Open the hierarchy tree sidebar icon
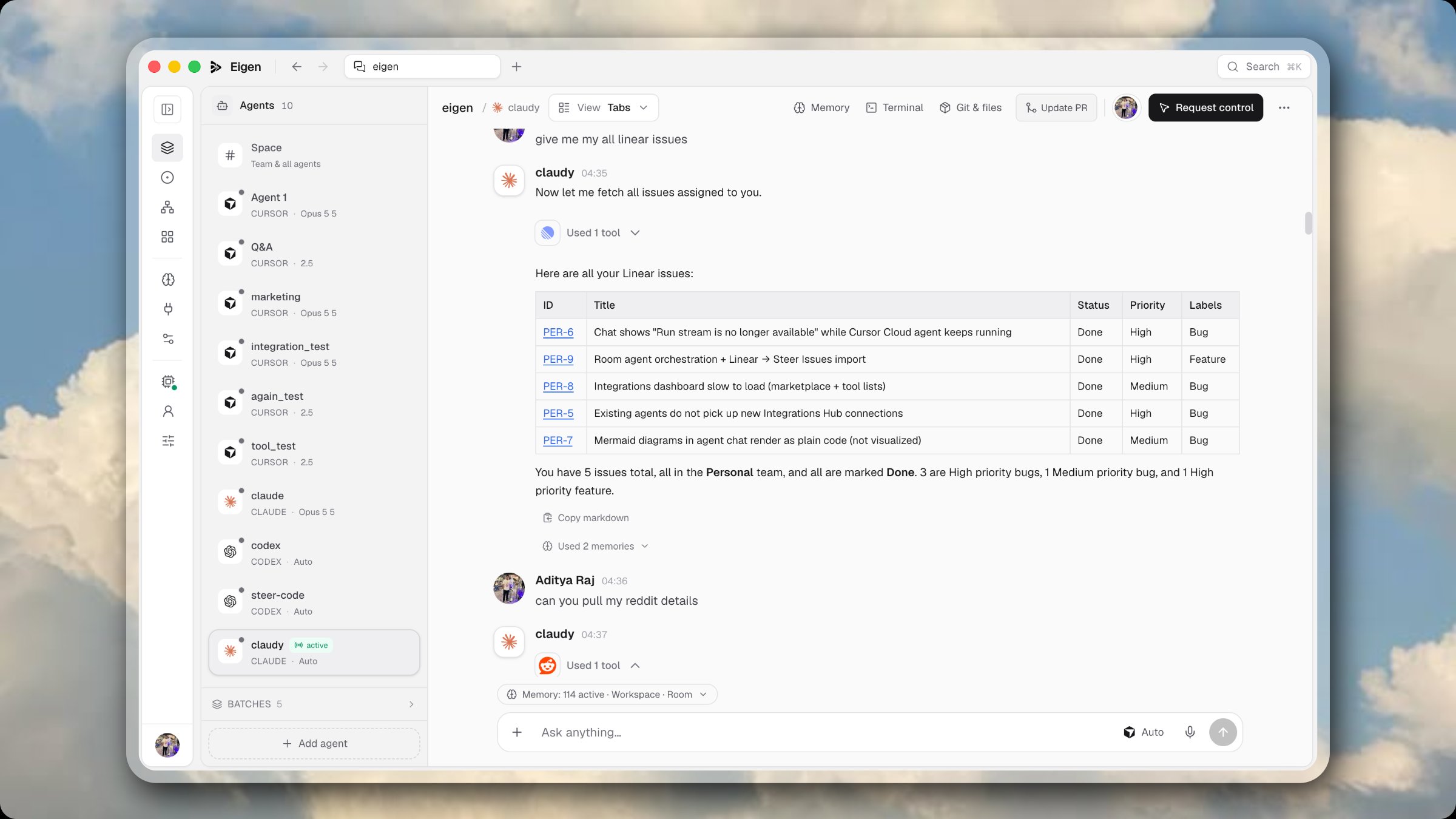1456x819 pixels. tap(167, 207)
